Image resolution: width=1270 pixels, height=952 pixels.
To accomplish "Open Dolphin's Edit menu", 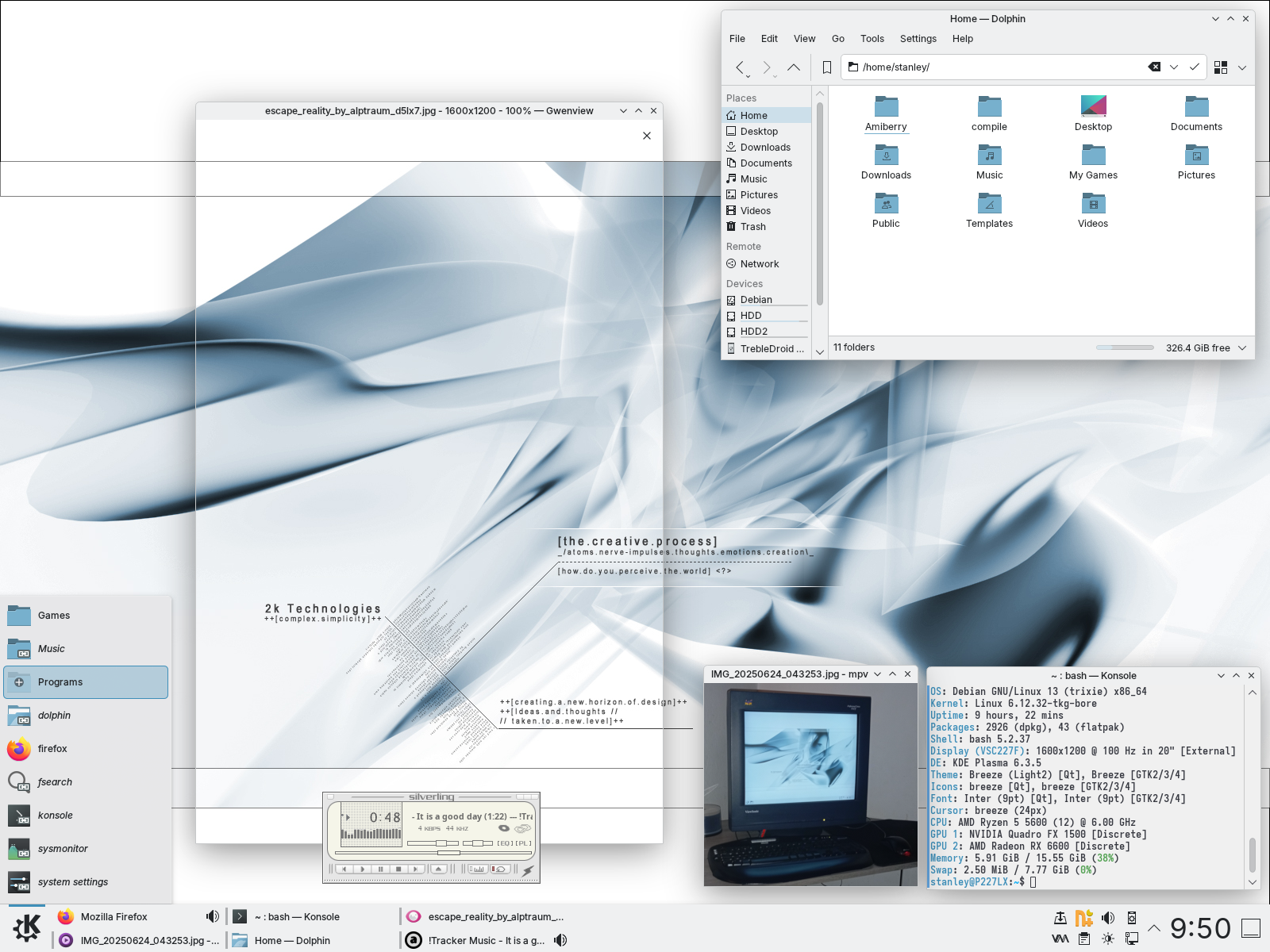I will [769, 39].
